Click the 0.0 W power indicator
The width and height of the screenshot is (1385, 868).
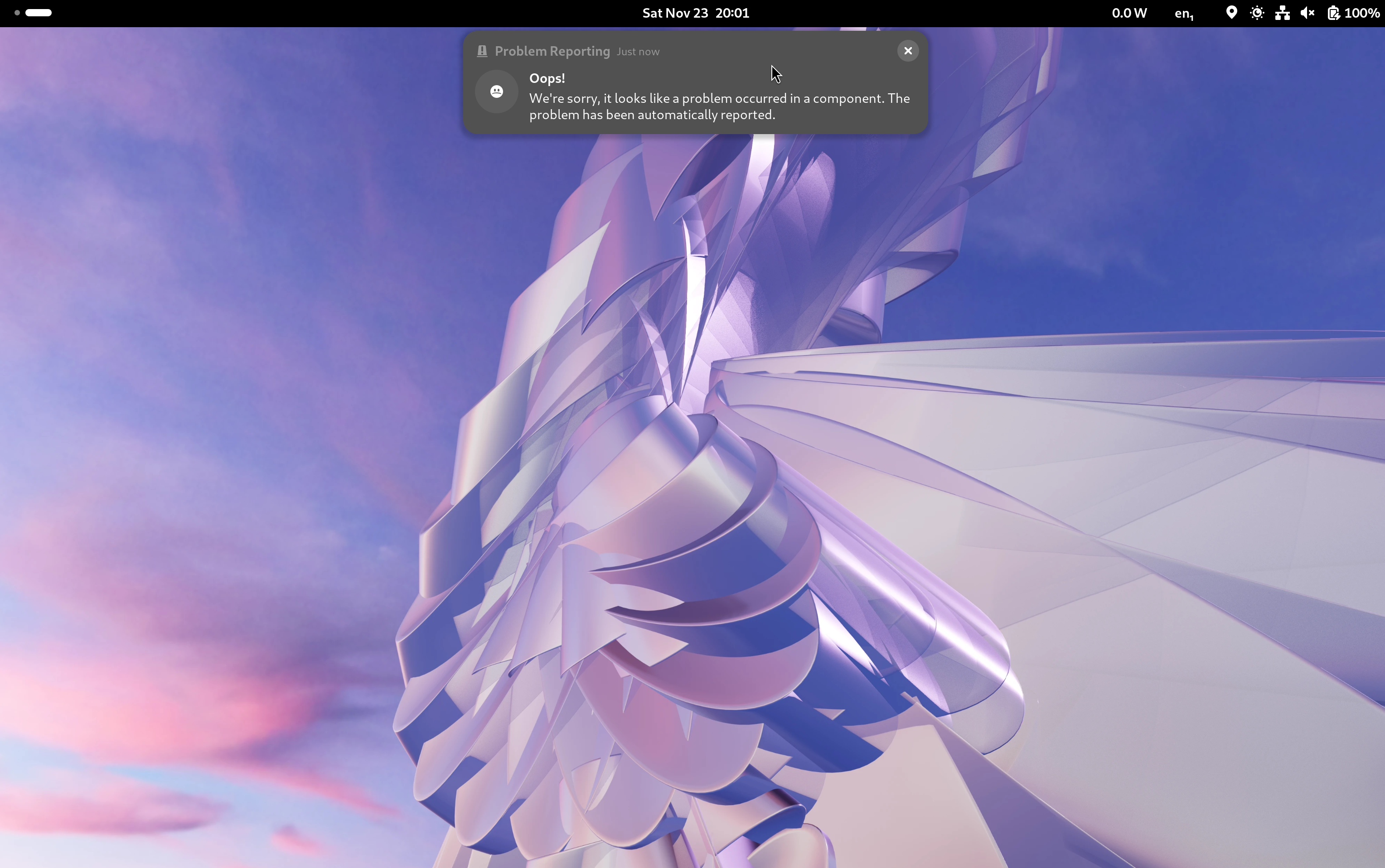pyautogui.click(x=1129, y=13)
